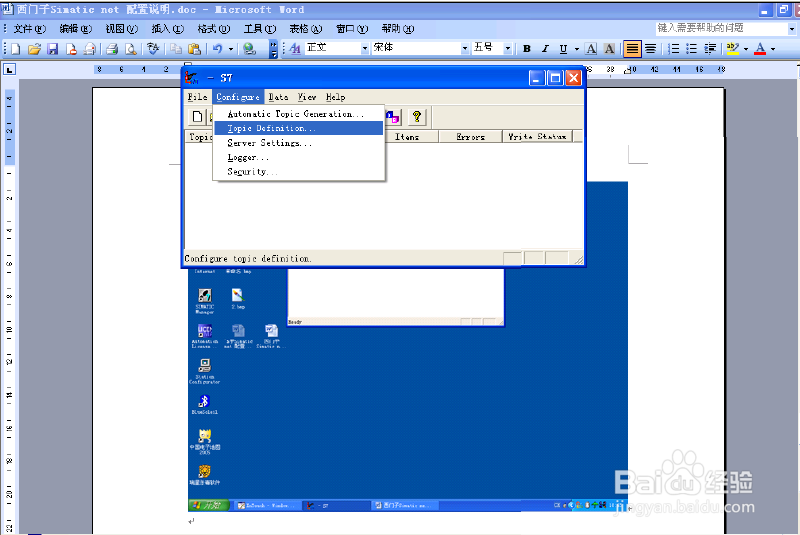Toggle bulleted list formatting
800x535 pixels.
point(692,49)
